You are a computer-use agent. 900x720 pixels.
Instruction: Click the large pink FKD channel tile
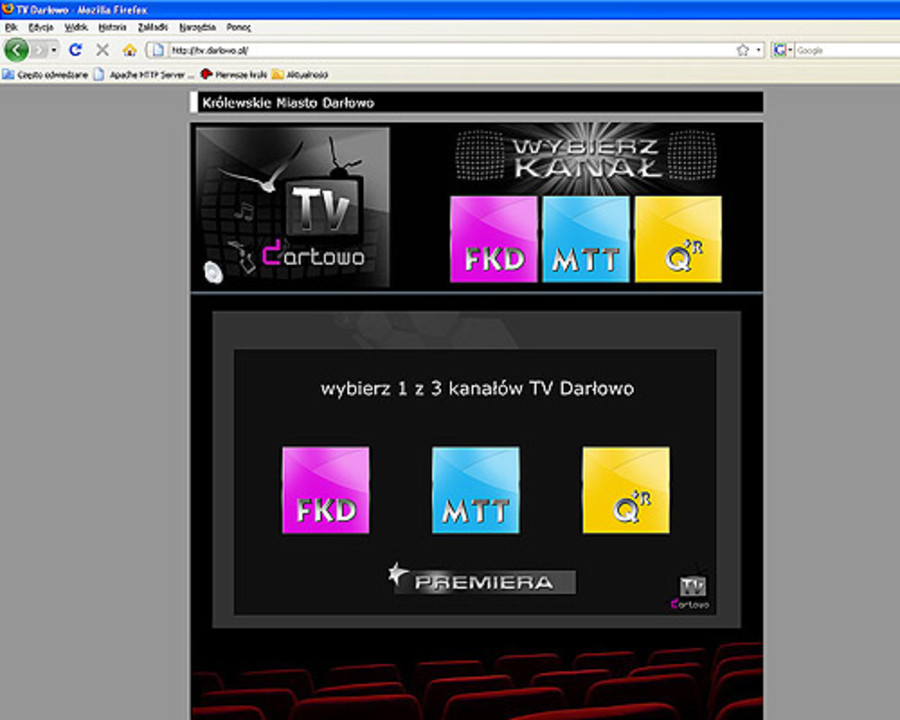(x=326, y=490)
